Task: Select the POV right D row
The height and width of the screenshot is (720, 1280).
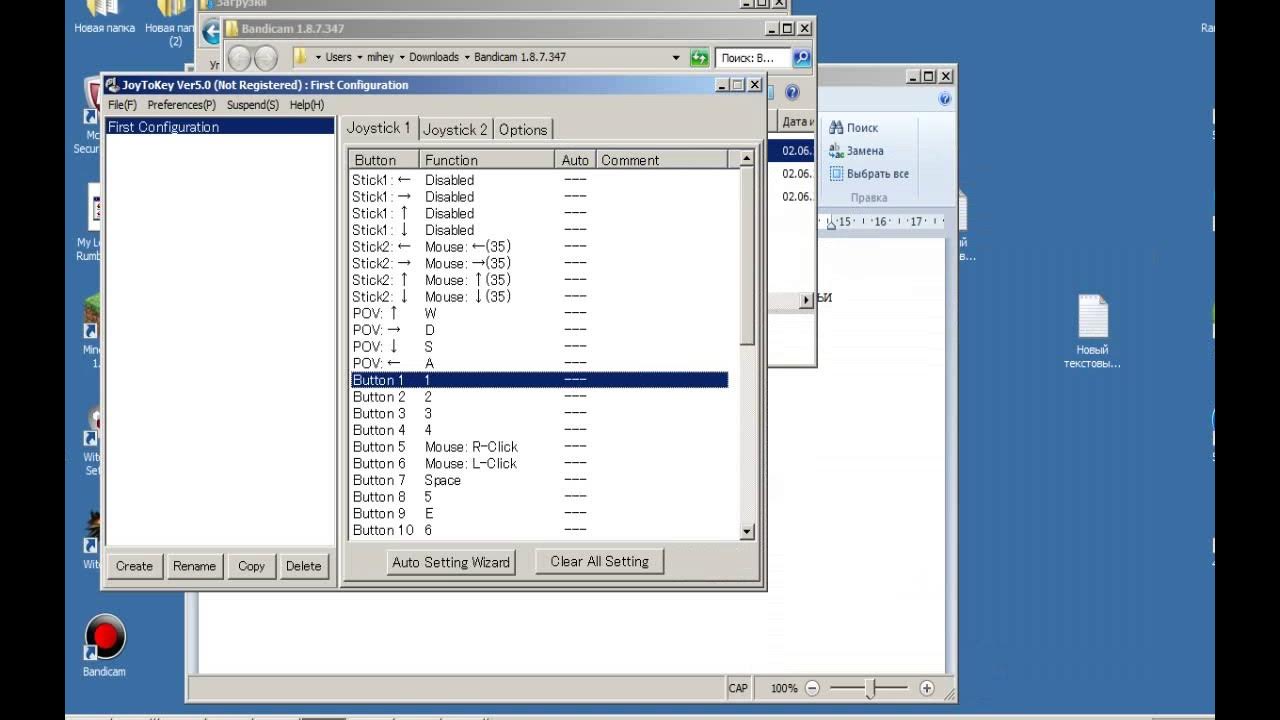Action: [539, 330]
